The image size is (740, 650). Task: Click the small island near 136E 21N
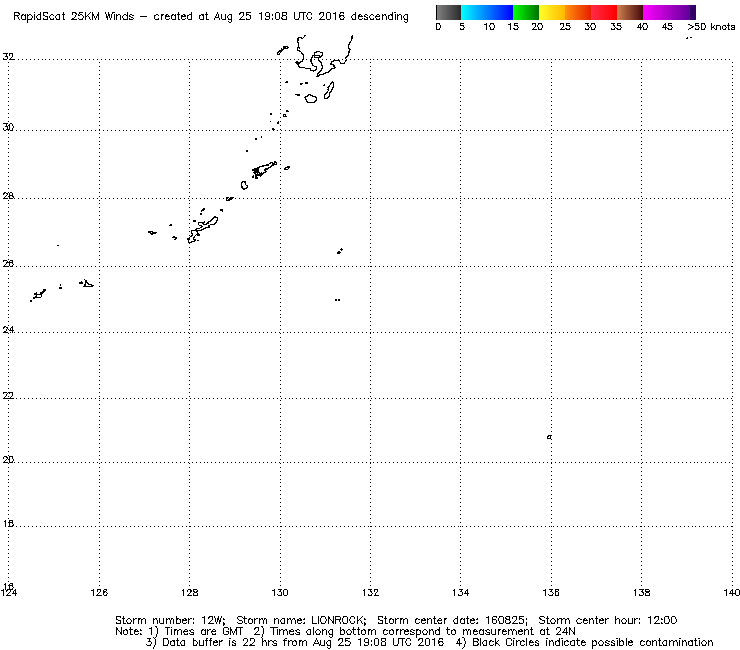(x=549, y=437)
